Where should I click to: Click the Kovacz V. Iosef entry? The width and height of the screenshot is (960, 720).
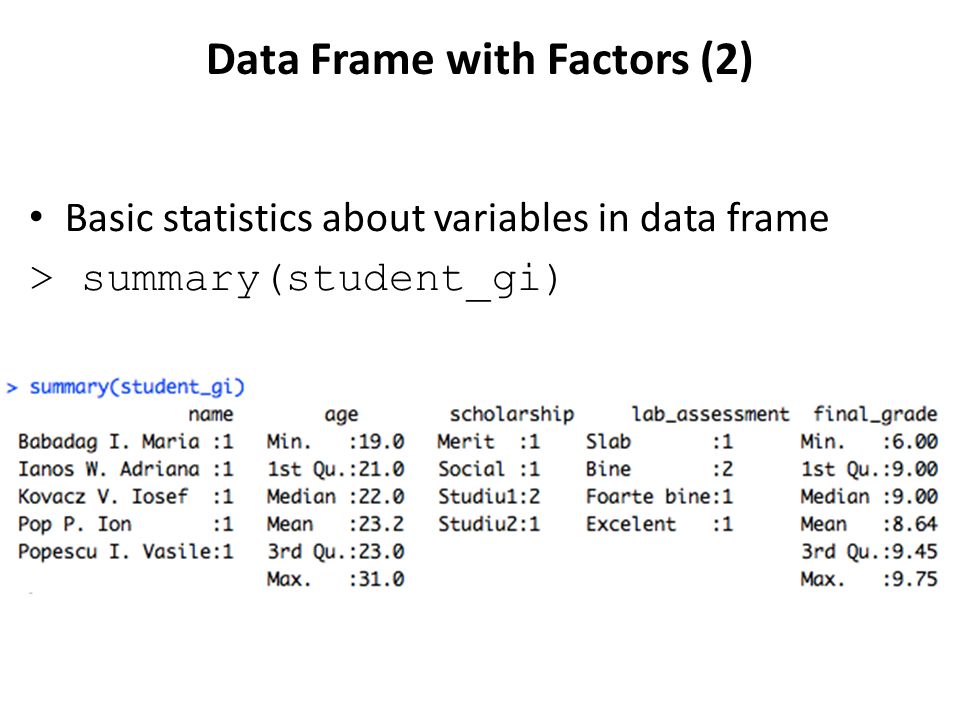[126, 497]
